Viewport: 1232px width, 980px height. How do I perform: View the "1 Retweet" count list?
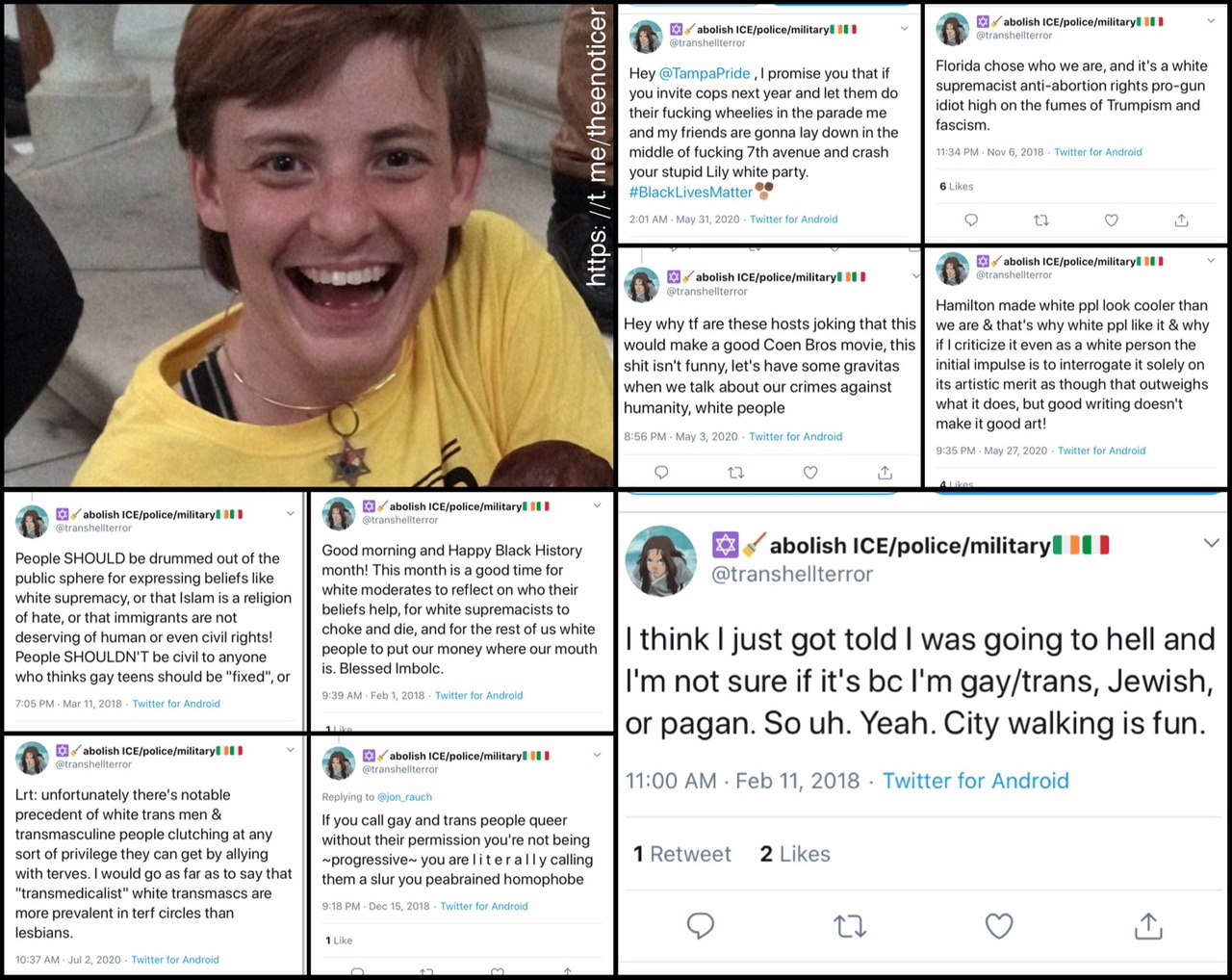(682, 854)
